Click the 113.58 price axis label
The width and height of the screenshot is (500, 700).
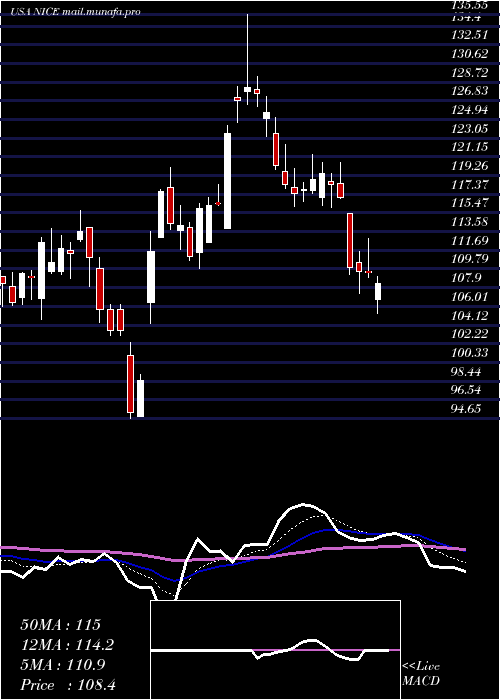coord(470,222)
